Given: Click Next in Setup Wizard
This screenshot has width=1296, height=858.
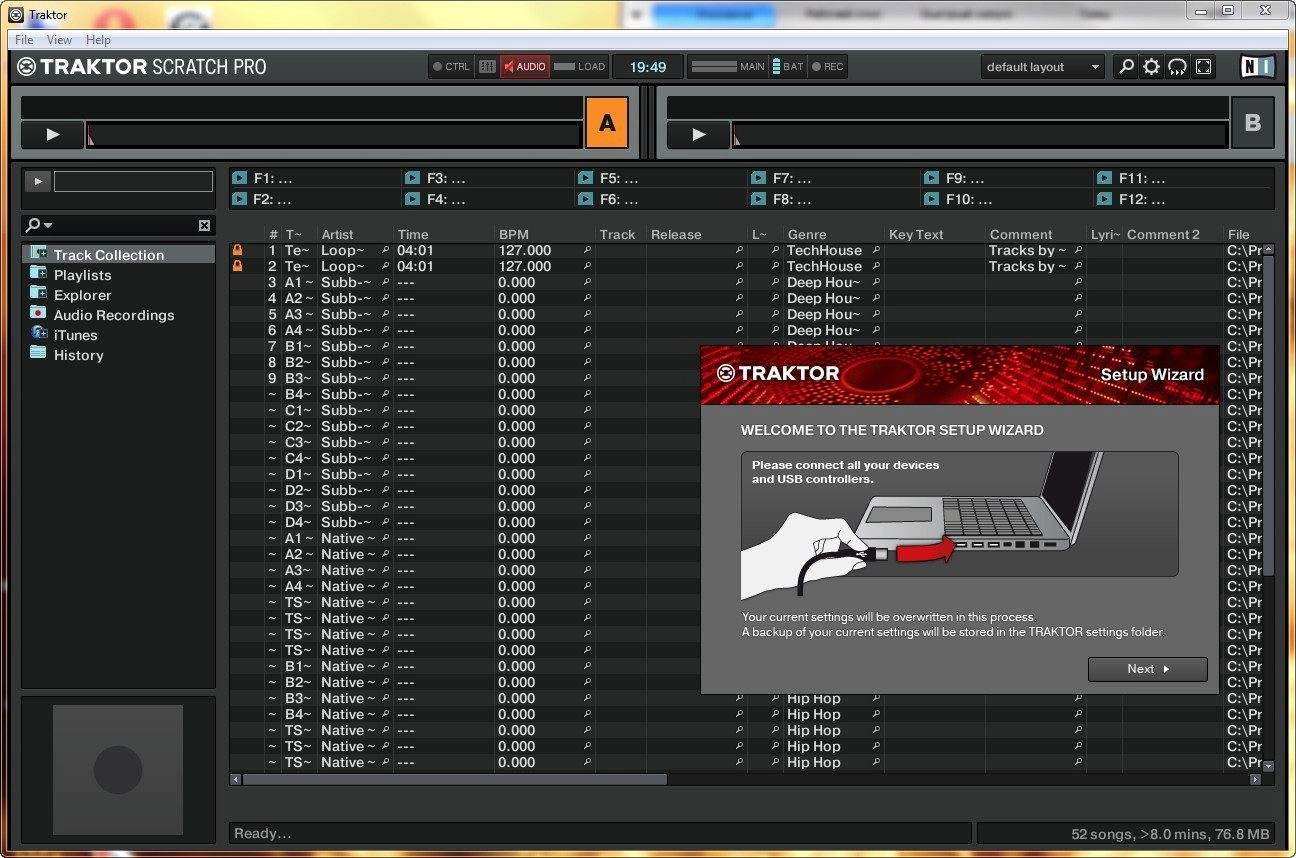Looking at the screenshot, I should coord(1147,669).
